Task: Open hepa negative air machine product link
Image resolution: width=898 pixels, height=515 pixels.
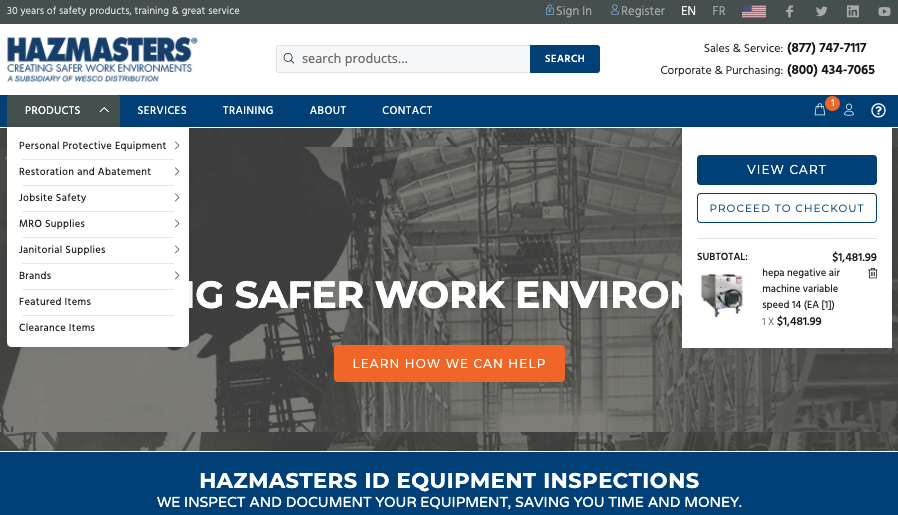Action: tap(800, 289)
